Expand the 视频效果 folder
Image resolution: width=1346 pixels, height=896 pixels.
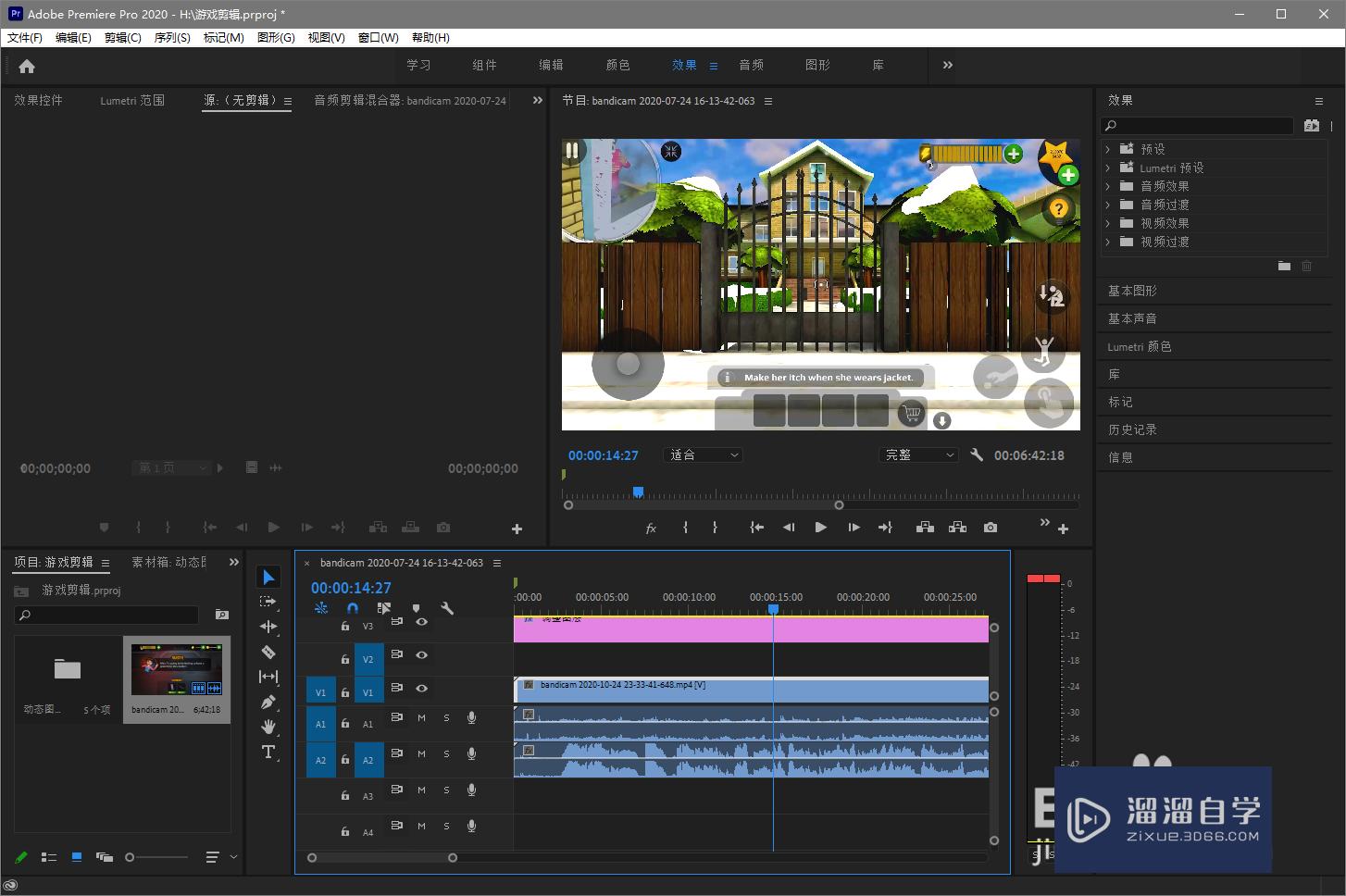[x=1107, y=223]
